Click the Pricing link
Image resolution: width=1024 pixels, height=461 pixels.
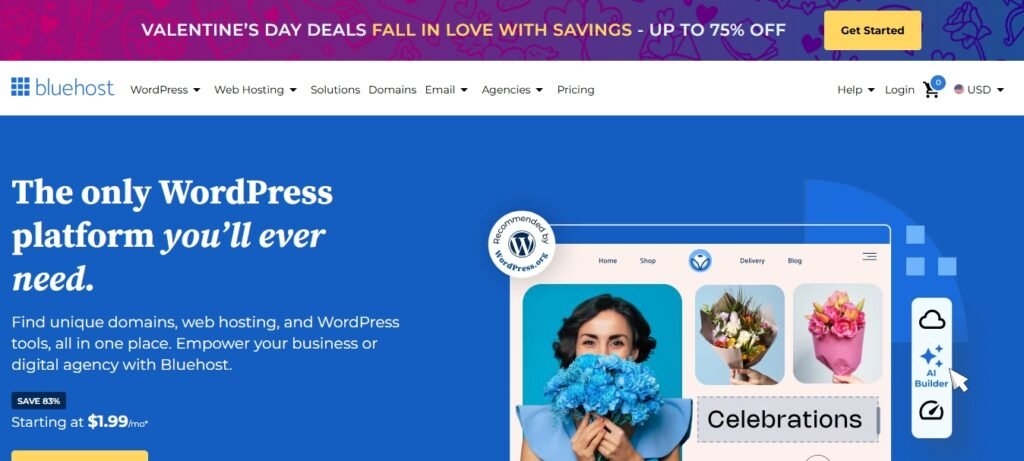[x=575, y=90]
